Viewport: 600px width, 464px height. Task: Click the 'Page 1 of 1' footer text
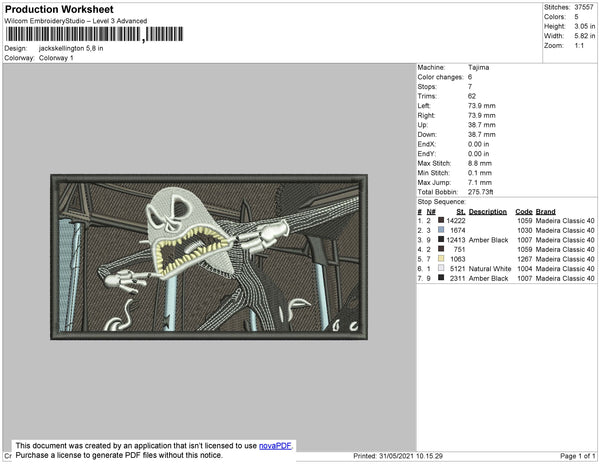(x=577, y=456)
